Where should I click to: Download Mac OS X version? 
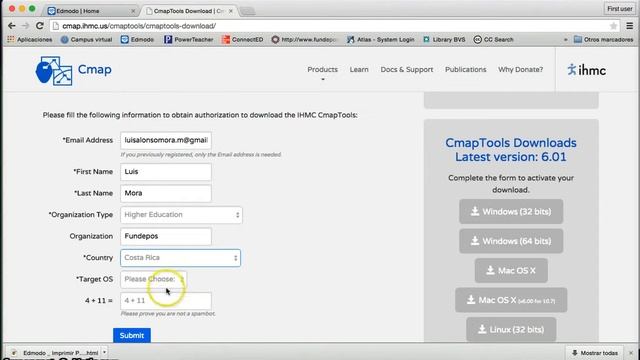[511, 270]
